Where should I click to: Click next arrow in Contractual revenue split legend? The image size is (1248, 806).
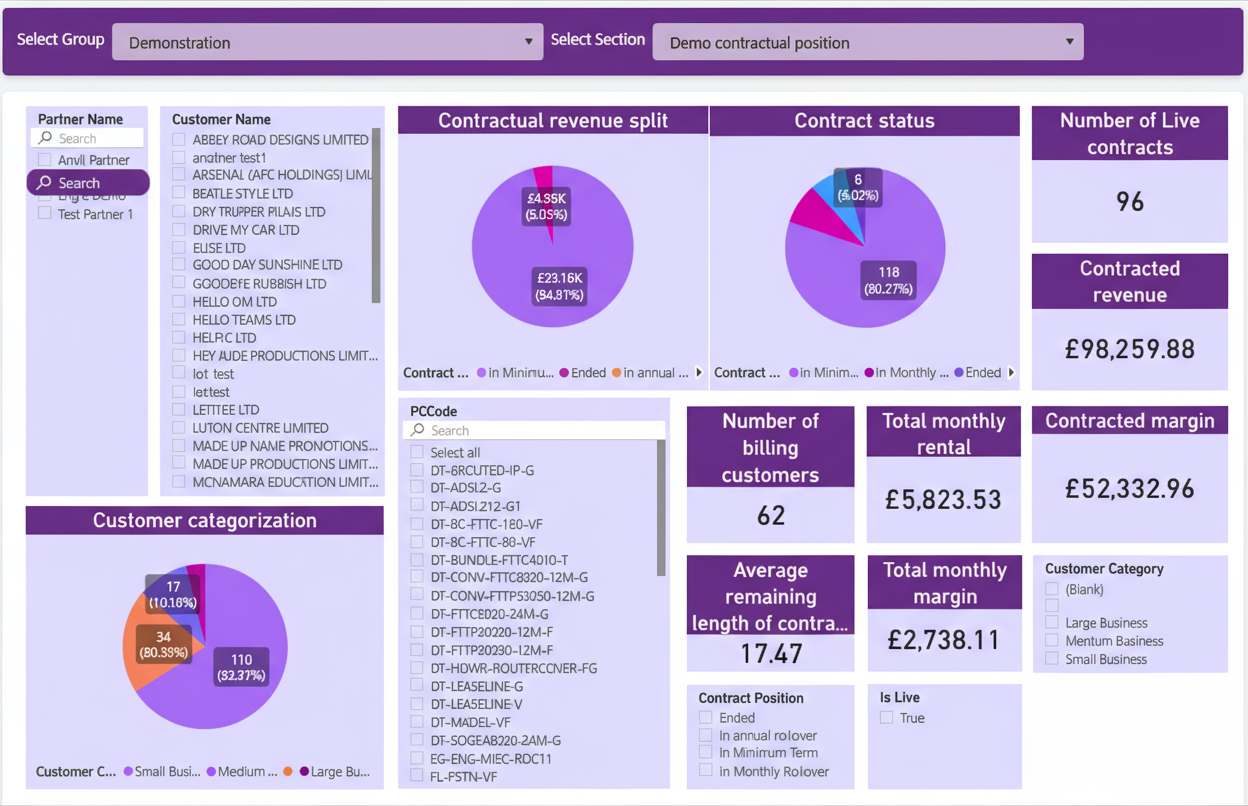point(699,373)
